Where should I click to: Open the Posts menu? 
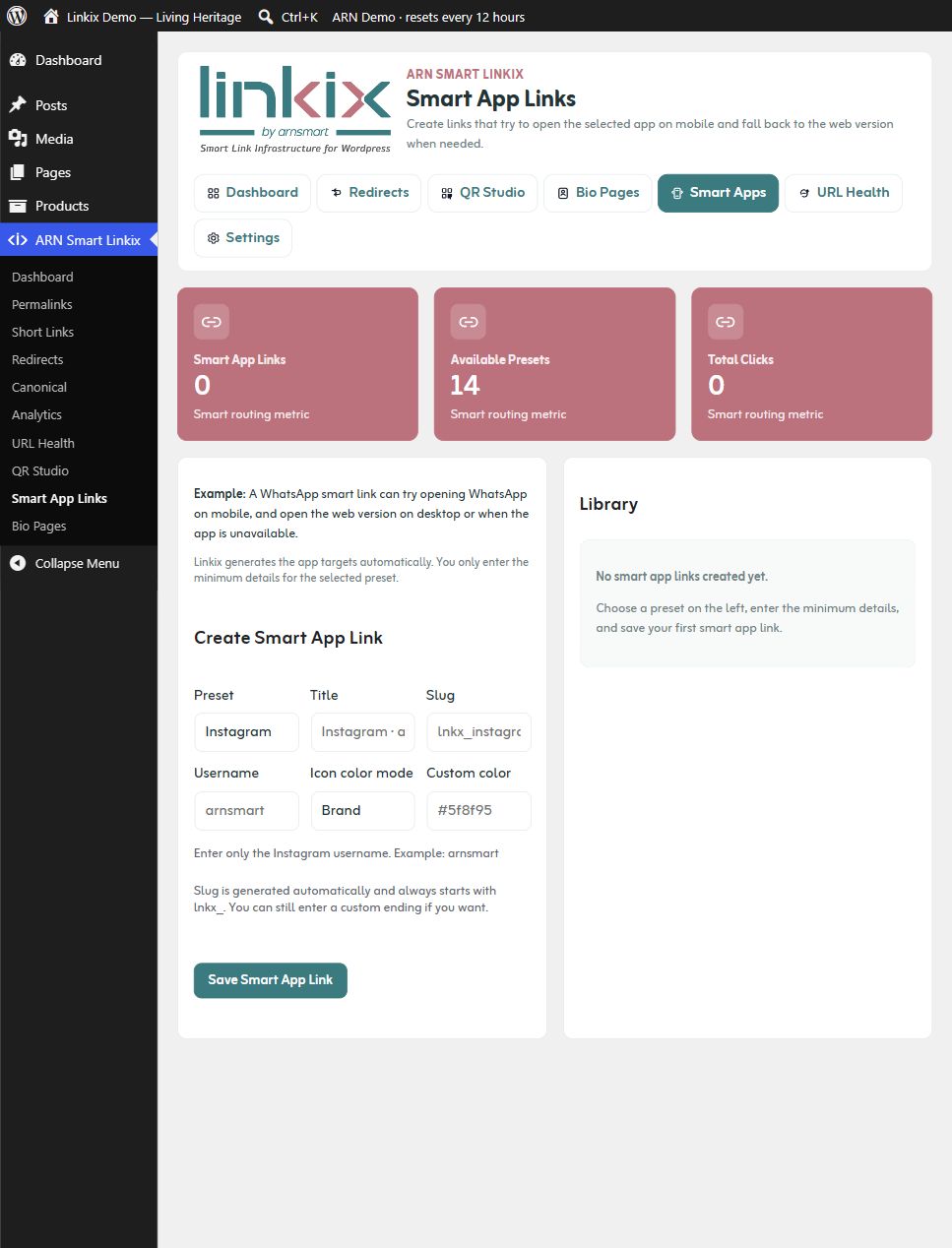coord(79,105)
